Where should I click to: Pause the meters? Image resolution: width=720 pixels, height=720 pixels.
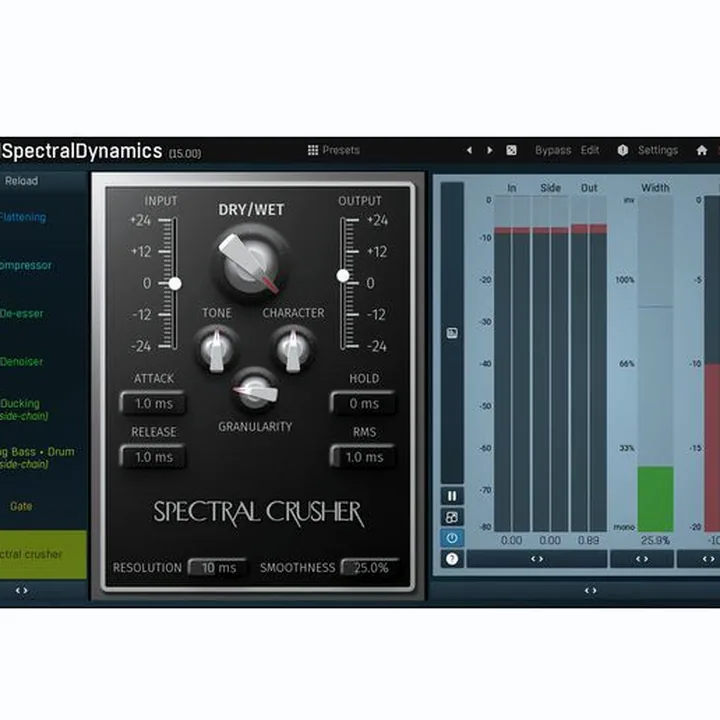coord(452,496)
